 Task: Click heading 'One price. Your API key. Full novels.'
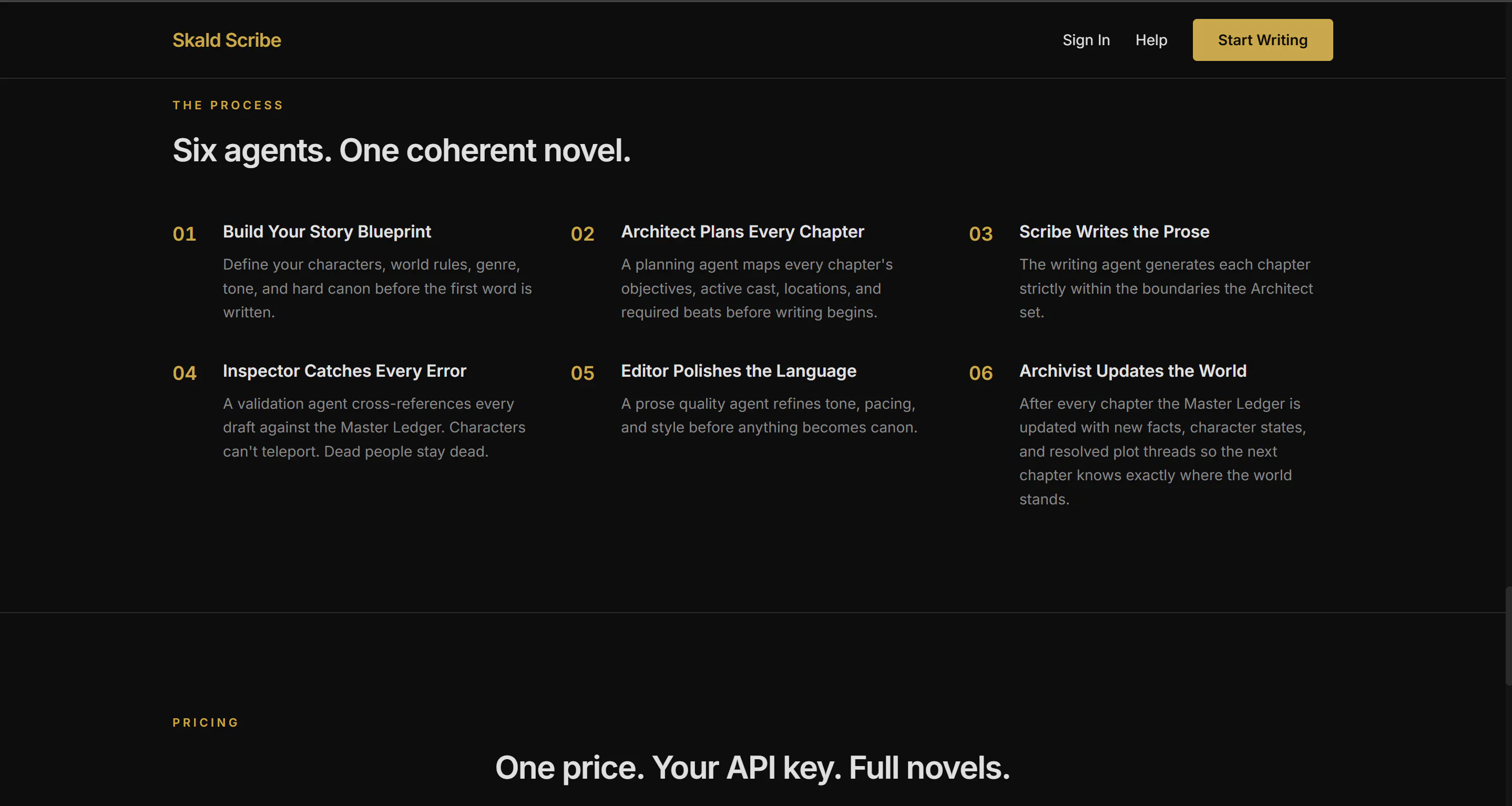pos(752,767)
